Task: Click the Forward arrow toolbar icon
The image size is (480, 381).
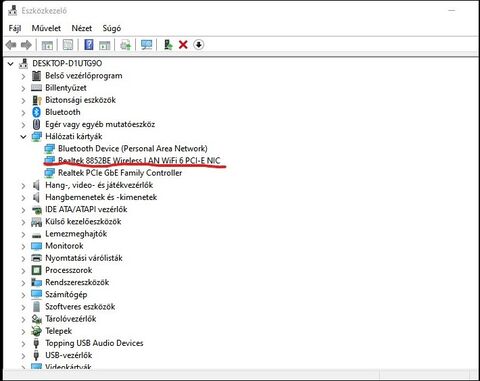Action: 26,45
